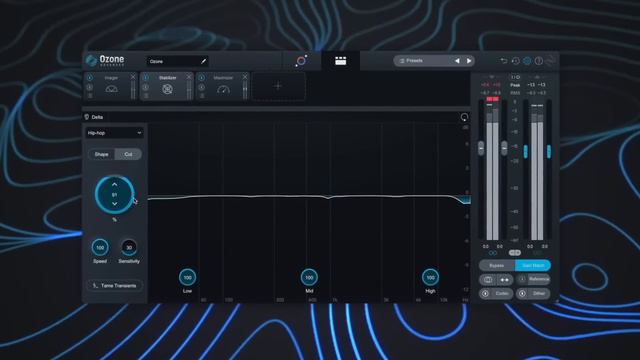Click the Undo arrow icon

pyautogui.click(x=504, y=61)
